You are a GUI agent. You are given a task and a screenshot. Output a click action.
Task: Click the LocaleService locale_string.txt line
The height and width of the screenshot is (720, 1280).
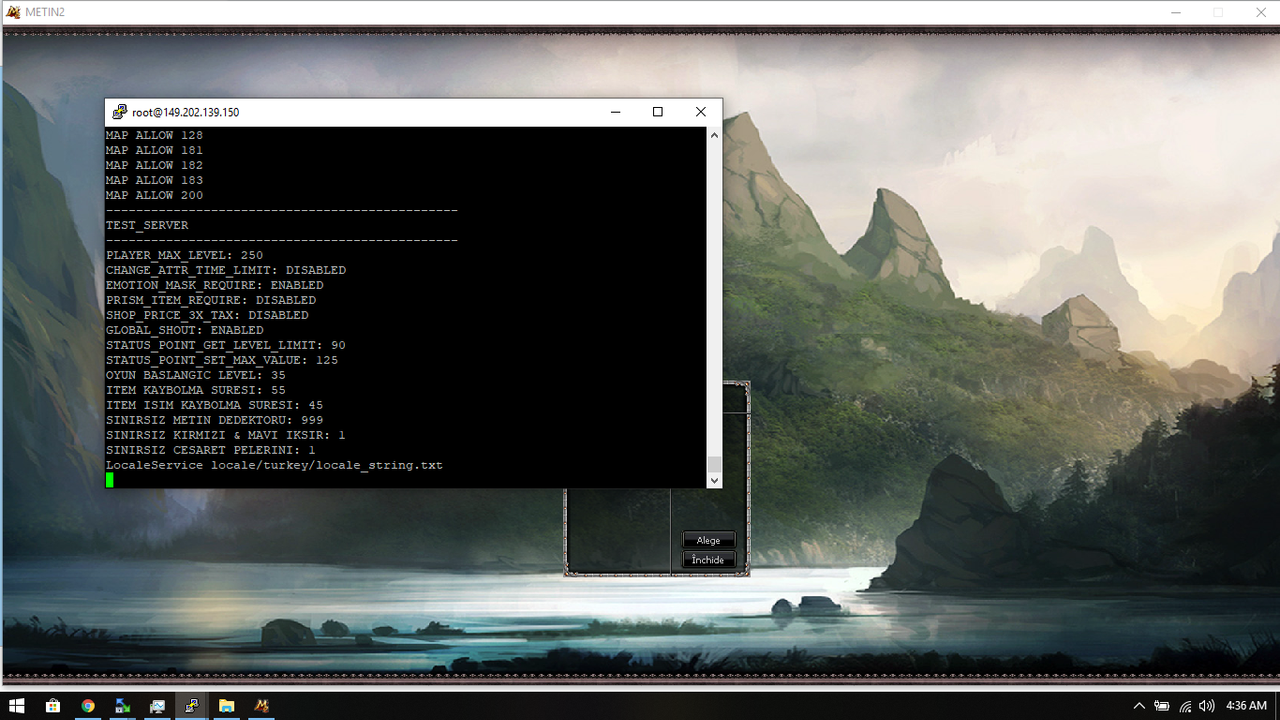click(x=274, y=465)
